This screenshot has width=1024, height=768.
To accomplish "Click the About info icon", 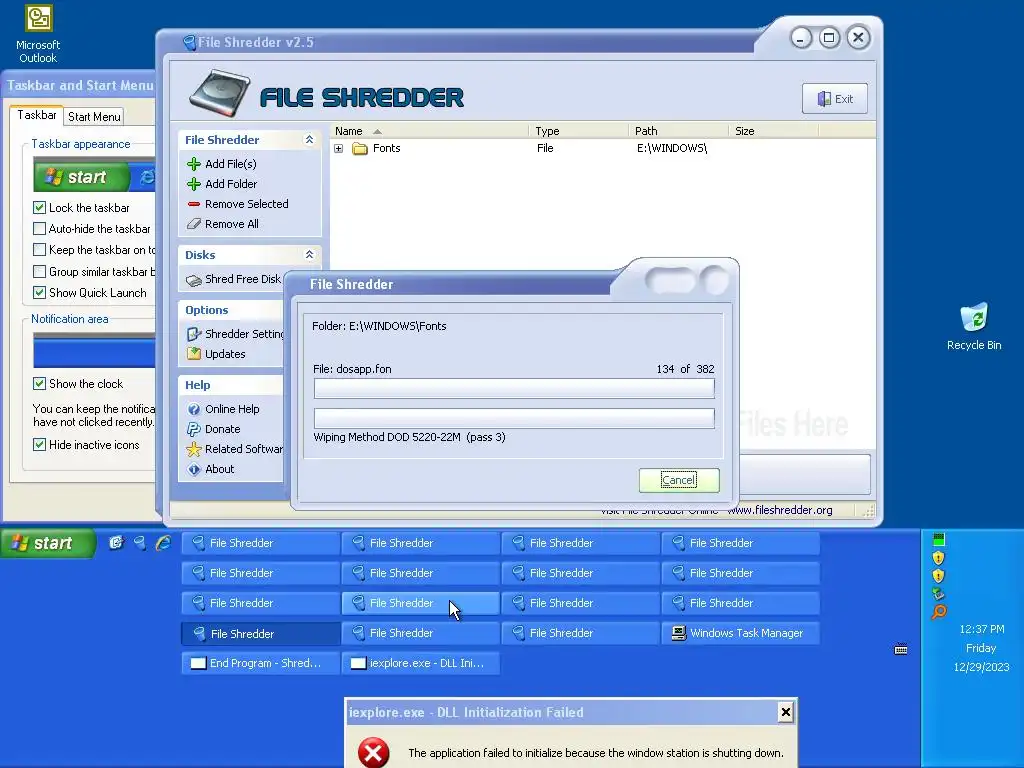I will pos(194,469).
